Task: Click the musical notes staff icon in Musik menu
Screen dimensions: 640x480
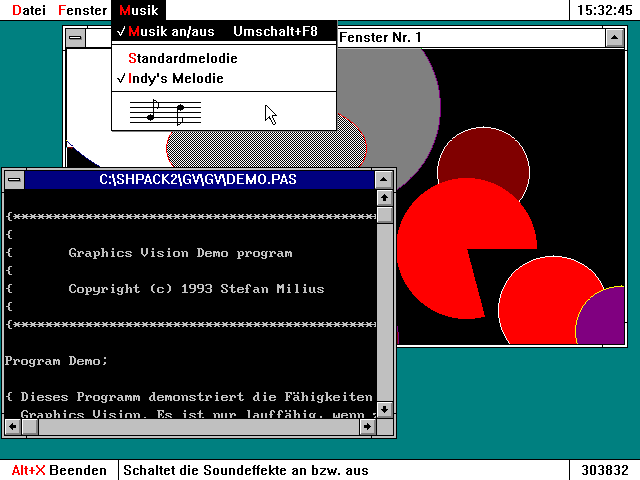Action: coord(166,112)
